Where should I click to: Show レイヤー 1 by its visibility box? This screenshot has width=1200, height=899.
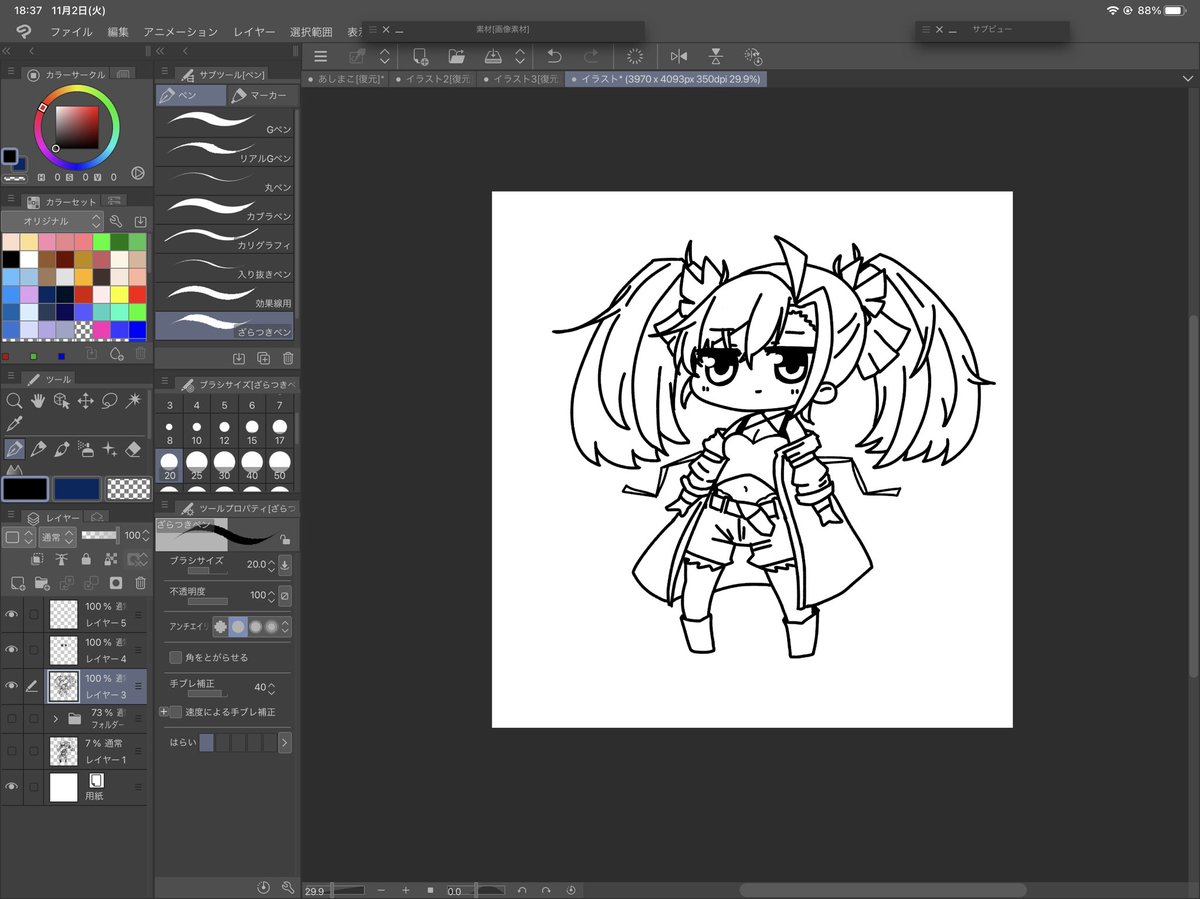click(x=12, y=751)
